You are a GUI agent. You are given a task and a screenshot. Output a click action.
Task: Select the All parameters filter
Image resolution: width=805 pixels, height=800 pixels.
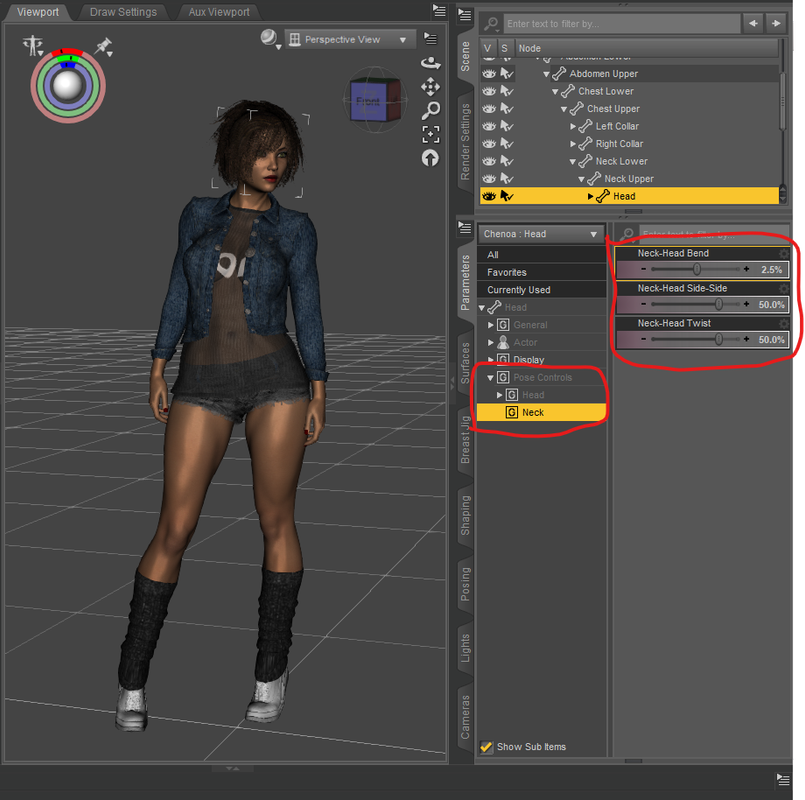click(x=542, y=255)
